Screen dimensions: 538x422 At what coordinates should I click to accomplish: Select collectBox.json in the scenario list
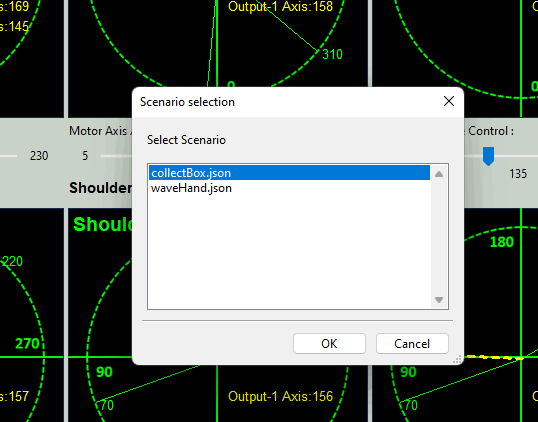289,173
